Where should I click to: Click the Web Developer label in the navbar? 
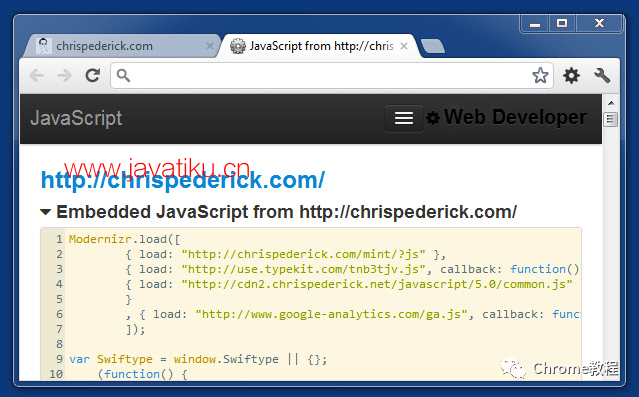[x=516, y=117]
